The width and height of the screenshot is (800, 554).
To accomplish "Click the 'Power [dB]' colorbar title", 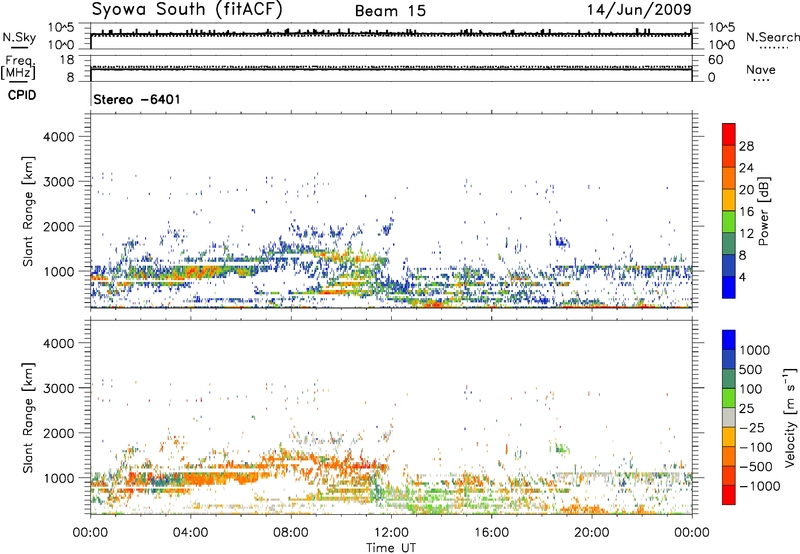I will click(x=764, y=211).
